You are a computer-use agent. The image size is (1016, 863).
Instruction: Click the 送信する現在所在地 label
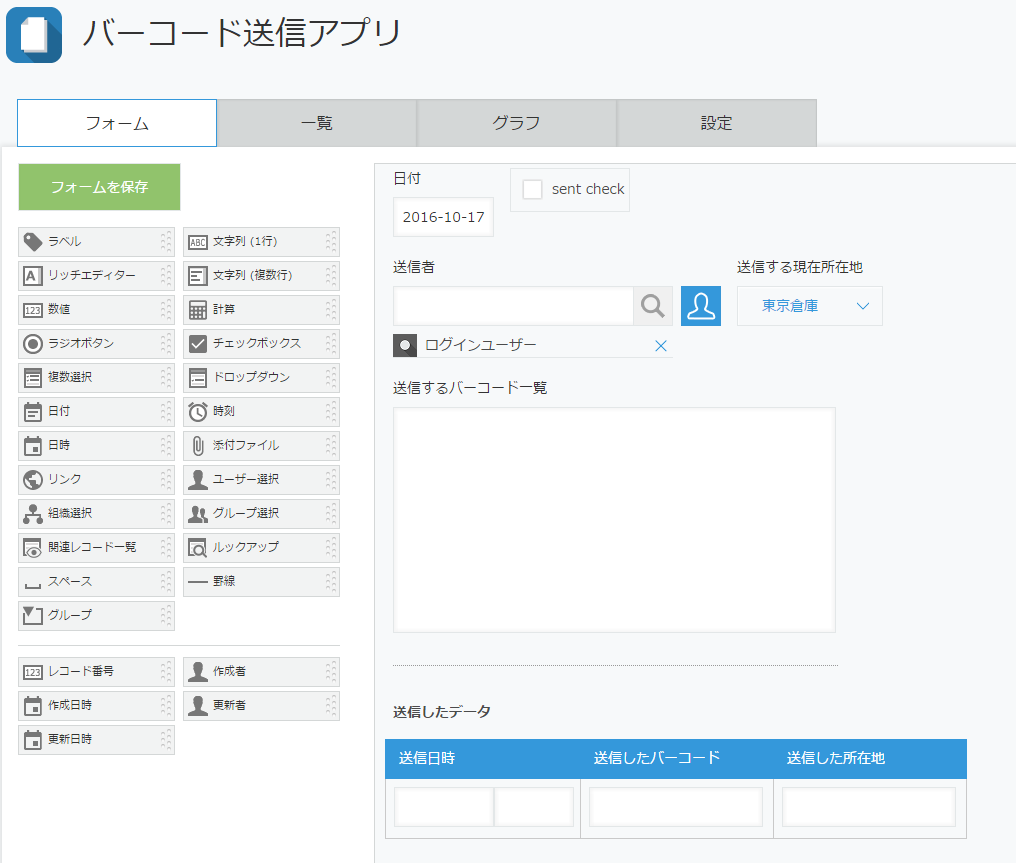click(x=800, y=267)
